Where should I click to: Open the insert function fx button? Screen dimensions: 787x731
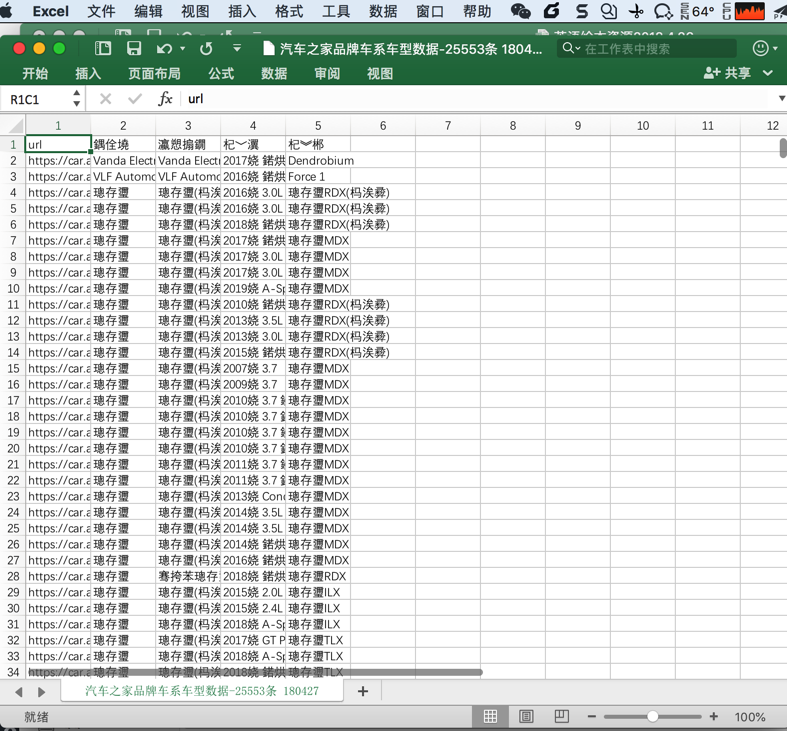[165, 99]
